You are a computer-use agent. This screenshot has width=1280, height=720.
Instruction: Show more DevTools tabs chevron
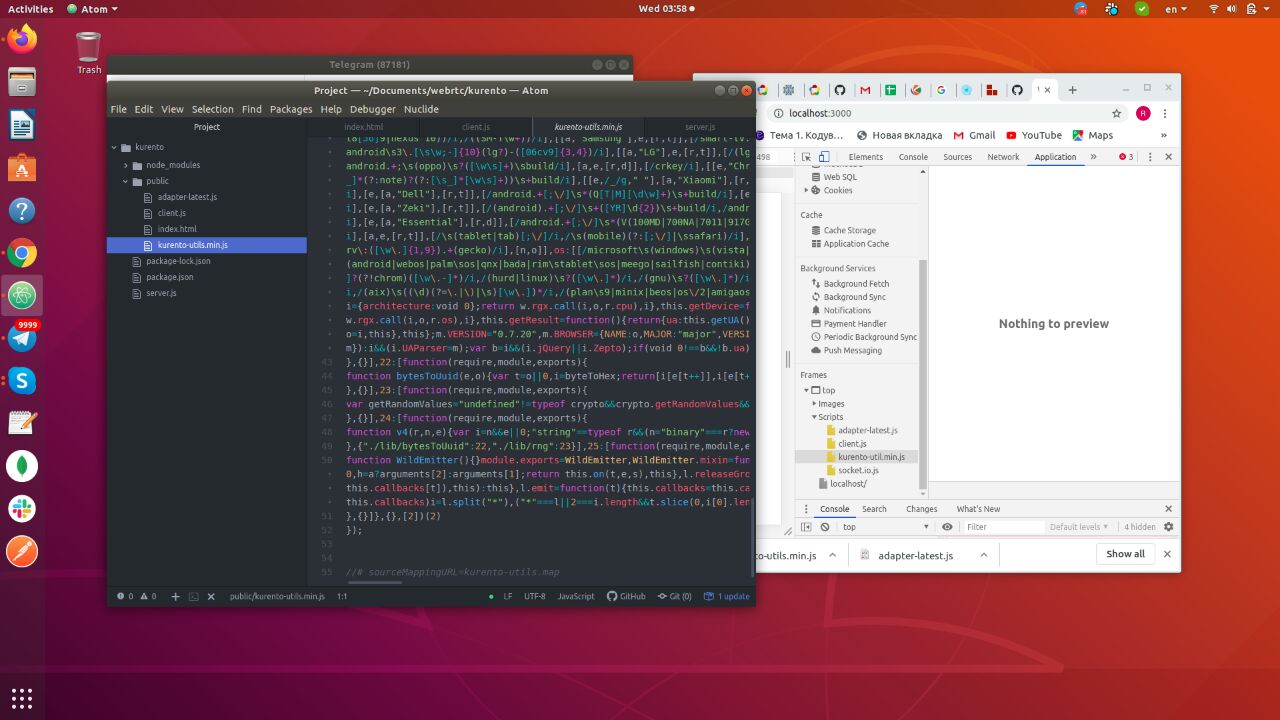point(1093,157)
